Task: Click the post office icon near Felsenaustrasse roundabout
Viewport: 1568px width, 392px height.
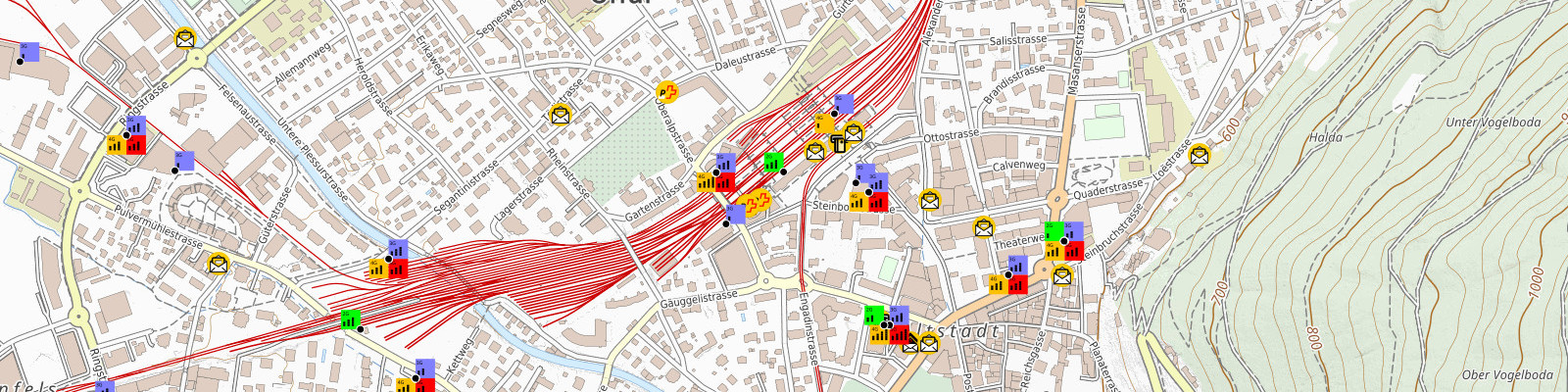Action: point(184,39)
